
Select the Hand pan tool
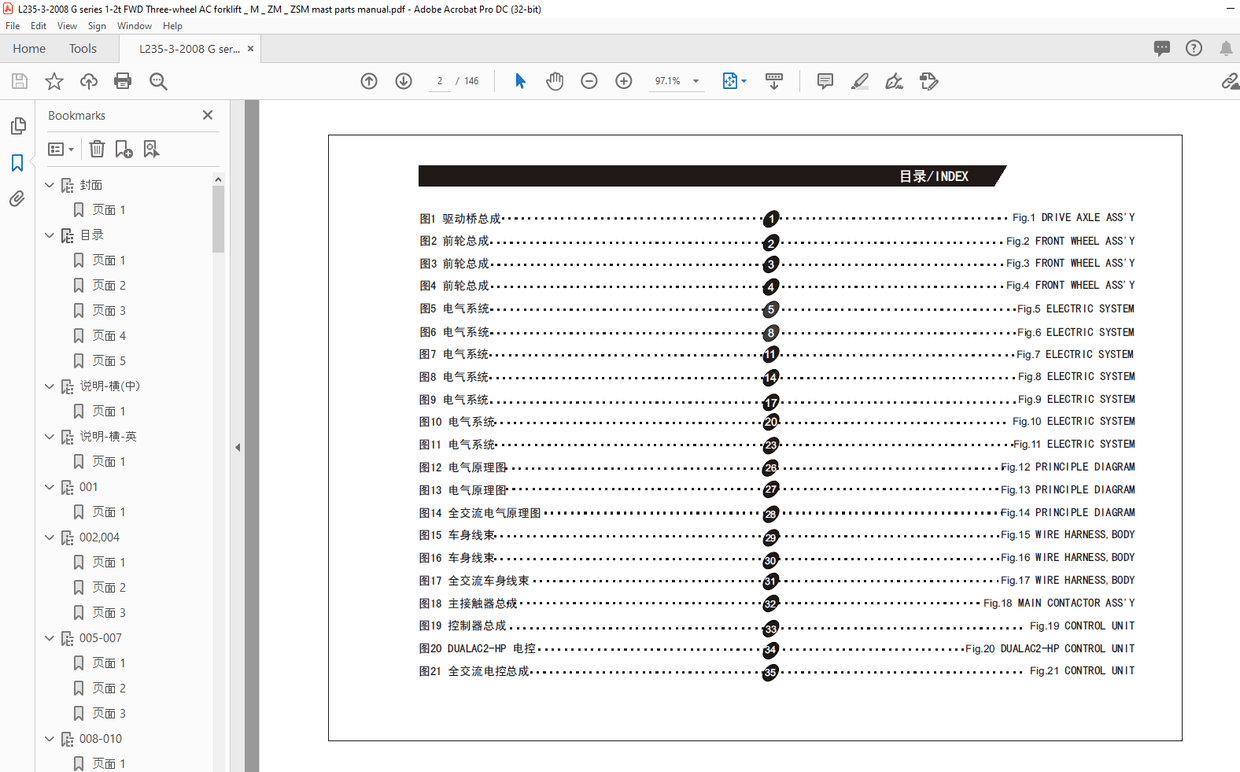pyautogui.click(x=554, y=81)
